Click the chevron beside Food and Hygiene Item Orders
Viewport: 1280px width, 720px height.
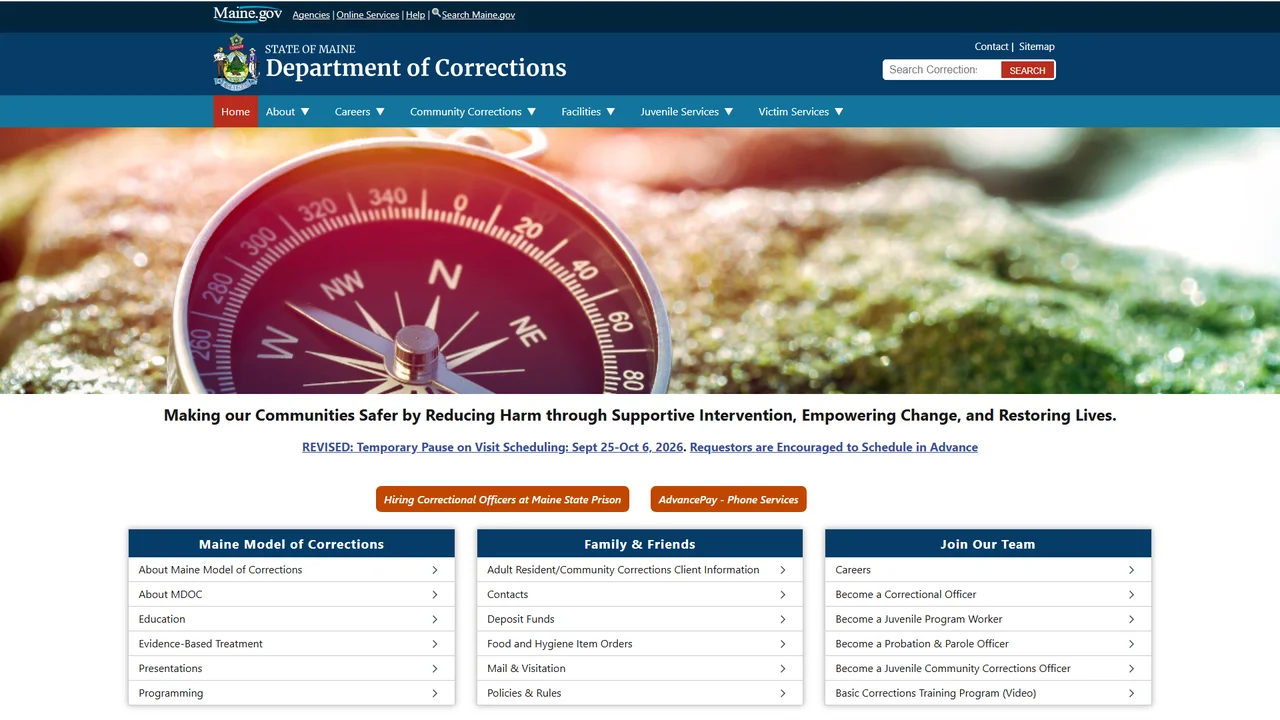(x=783, y=644)
